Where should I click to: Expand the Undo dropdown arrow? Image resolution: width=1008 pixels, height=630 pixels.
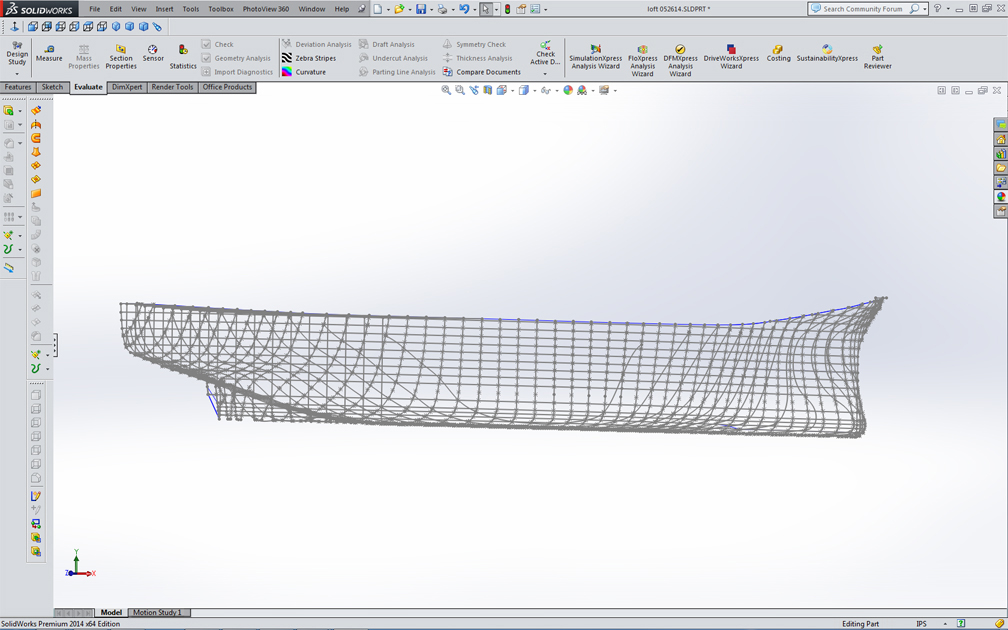tap(474, 10)
